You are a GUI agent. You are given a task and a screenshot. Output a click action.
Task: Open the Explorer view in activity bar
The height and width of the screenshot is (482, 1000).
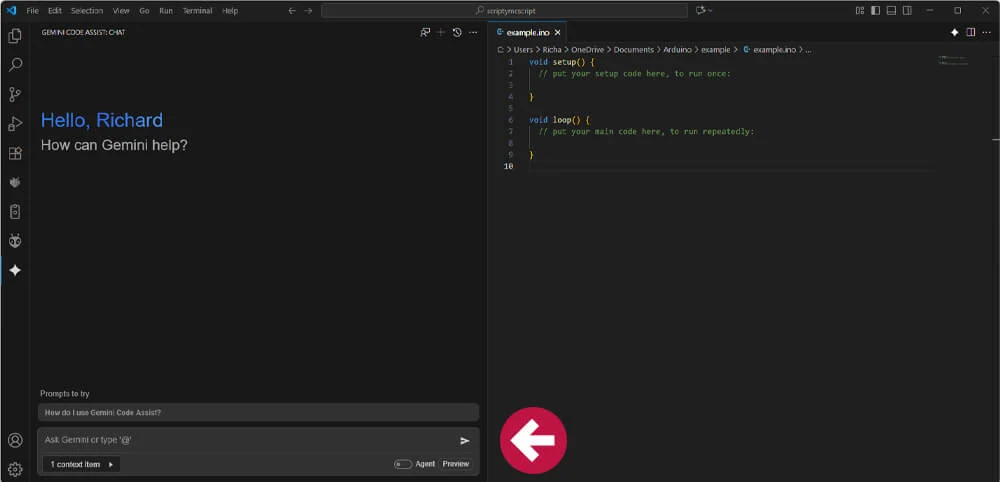click(15, 36)
